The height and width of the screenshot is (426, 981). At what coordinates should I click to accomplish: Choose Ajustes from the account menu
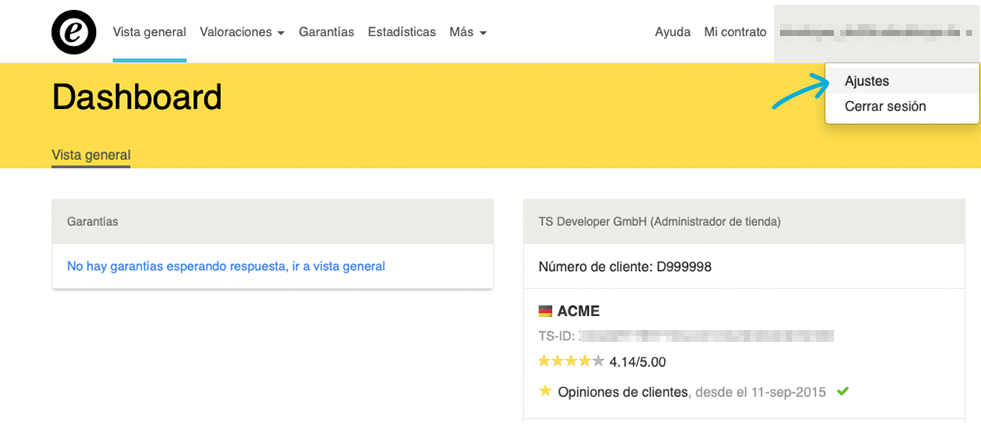(x=867, y=81)
